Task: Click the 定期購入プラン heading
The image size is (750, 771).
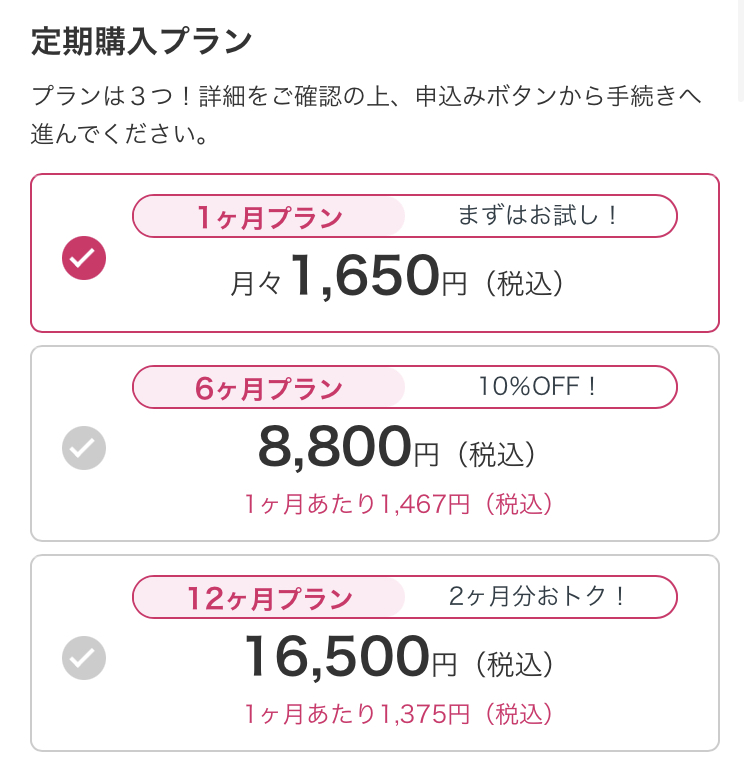Action: 142,41
